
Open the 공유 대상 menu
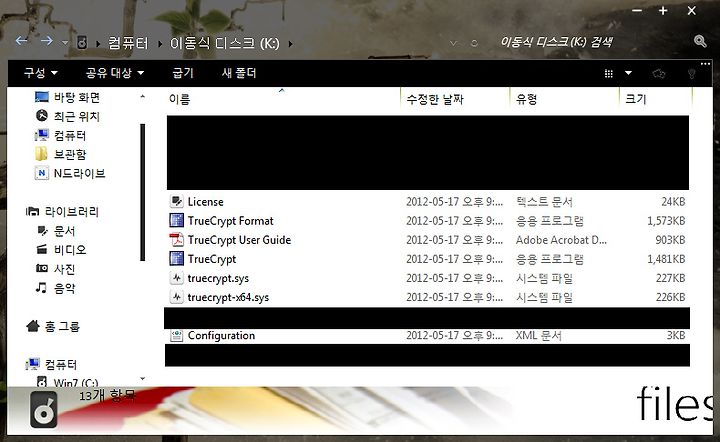pyautogui.click(x=115, y=73)
